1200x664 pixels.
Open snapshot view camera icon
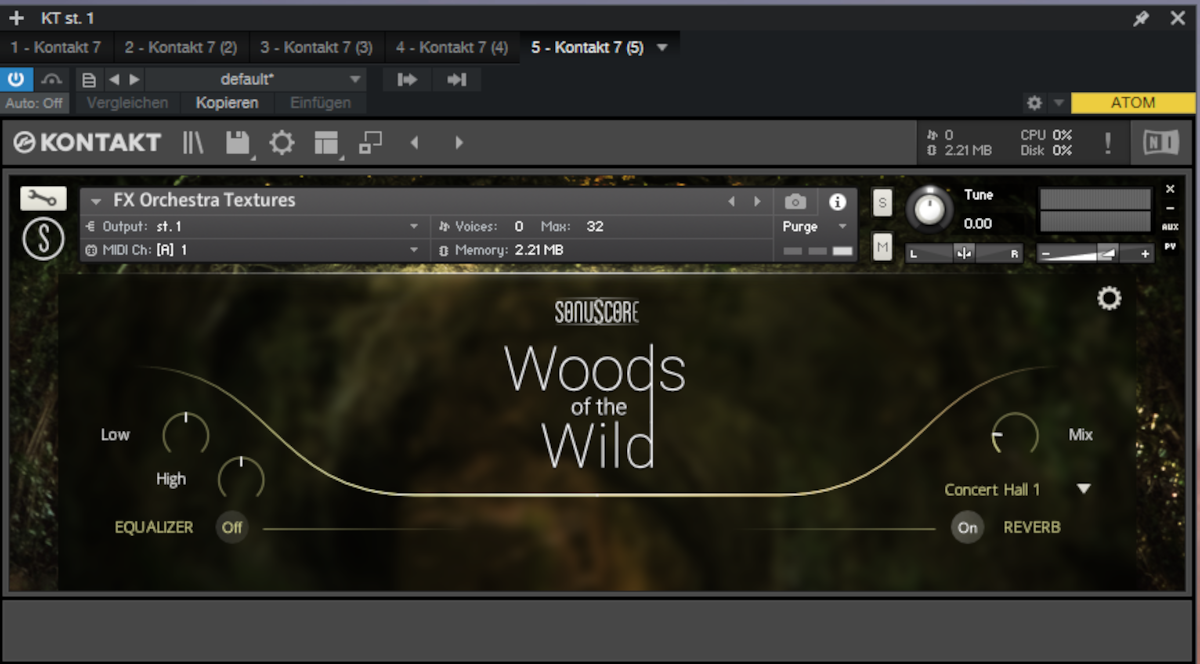point(795,201)
